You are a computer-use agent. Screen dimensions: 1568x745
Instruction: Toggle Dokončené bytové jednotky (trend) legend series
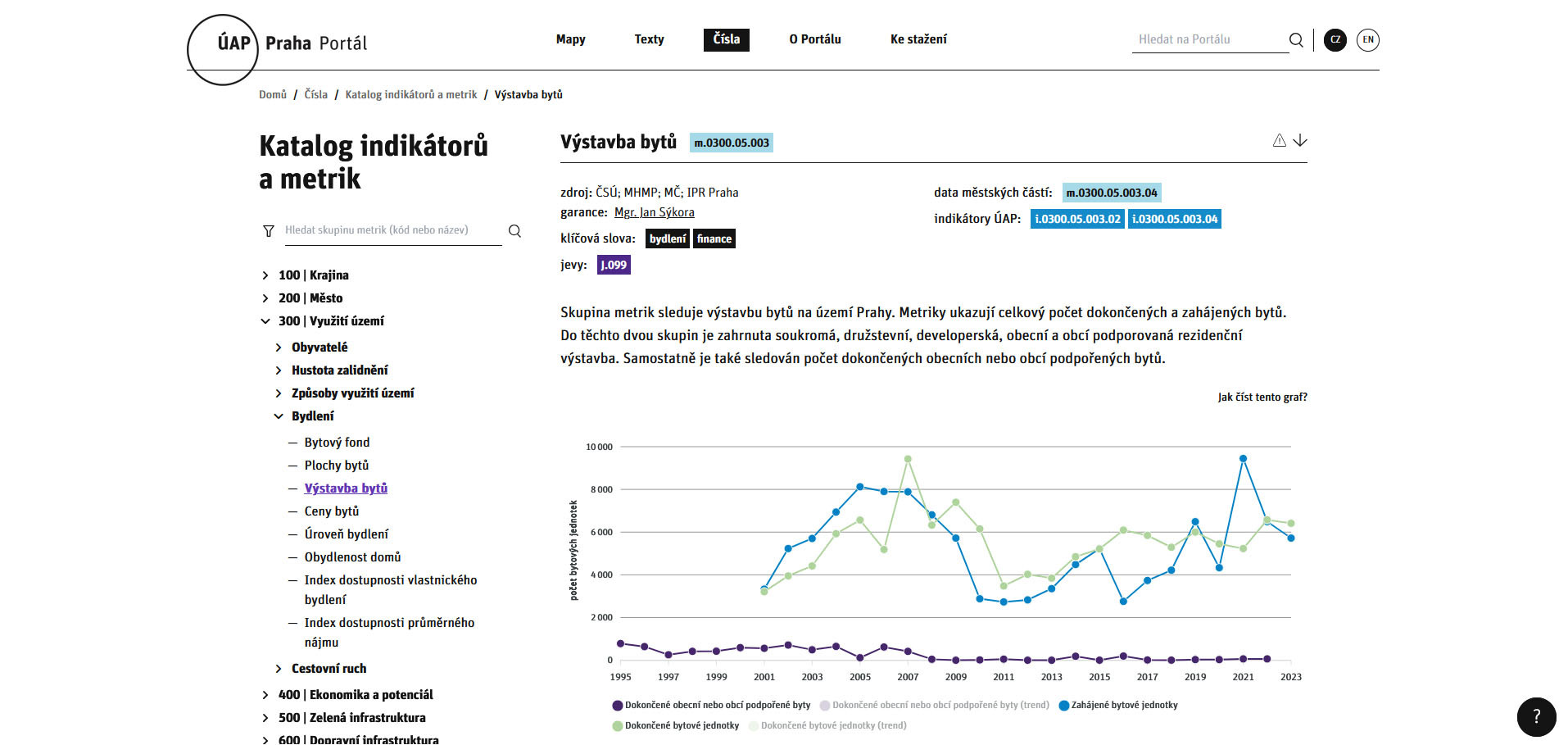[x=828, y=726]
